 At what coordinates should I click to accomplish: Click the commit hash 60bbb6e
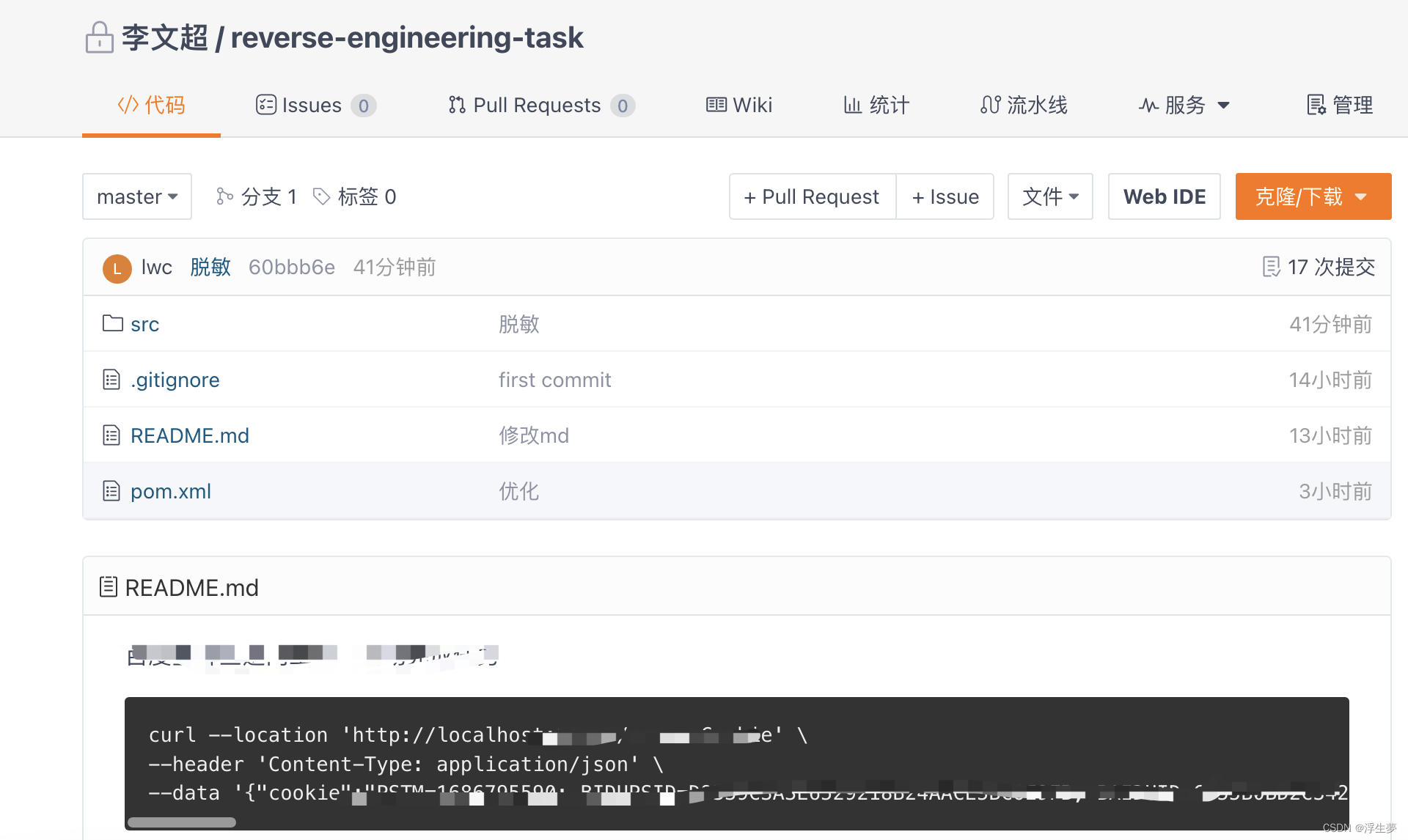click(291, 267)
